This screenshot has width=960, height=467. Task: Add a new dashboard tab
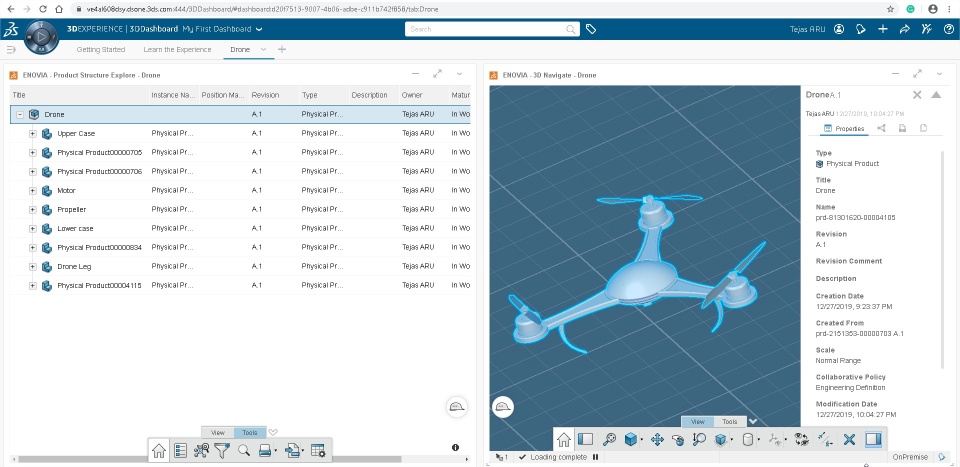click(x=282, y=50)
